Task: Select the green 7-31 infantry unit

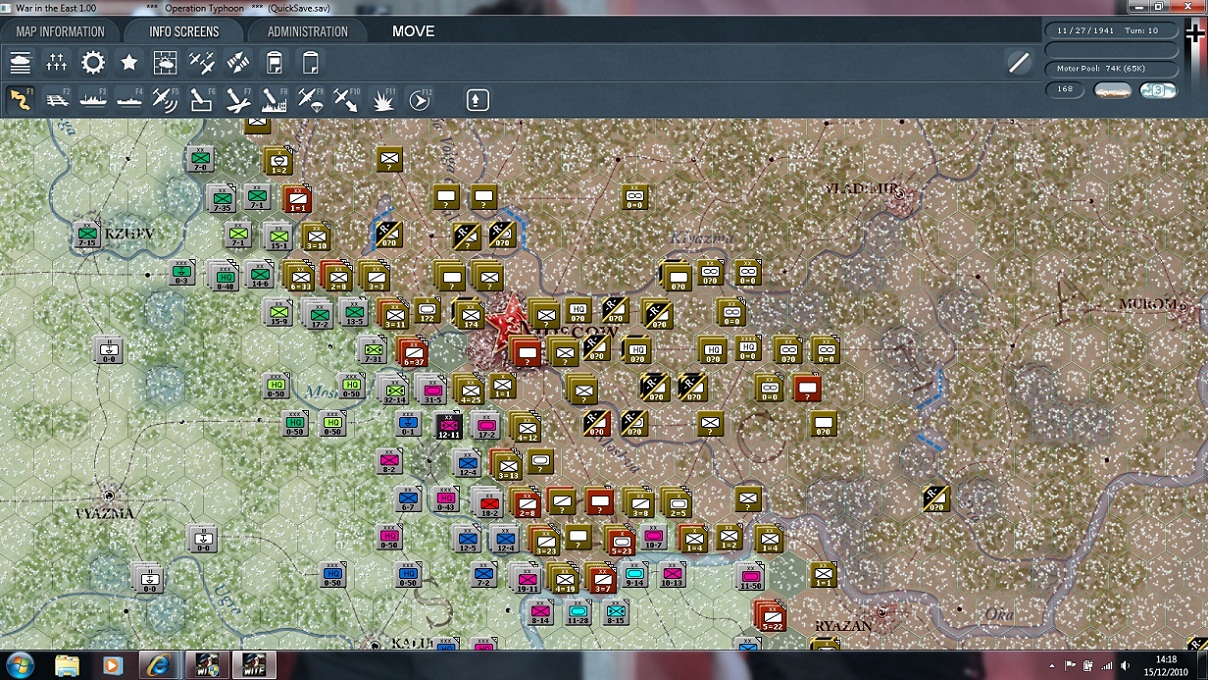Action: point(373,351)
